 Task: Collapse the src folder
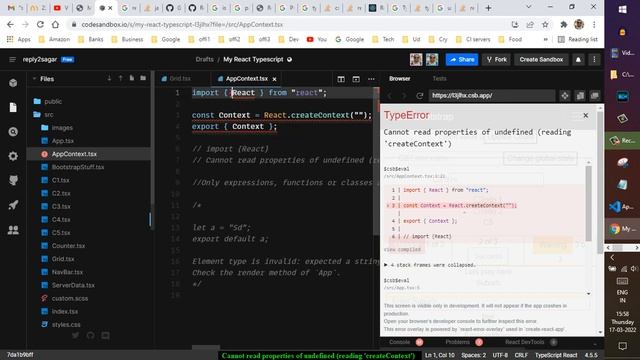pyautogui.click(x=49, y=115)
